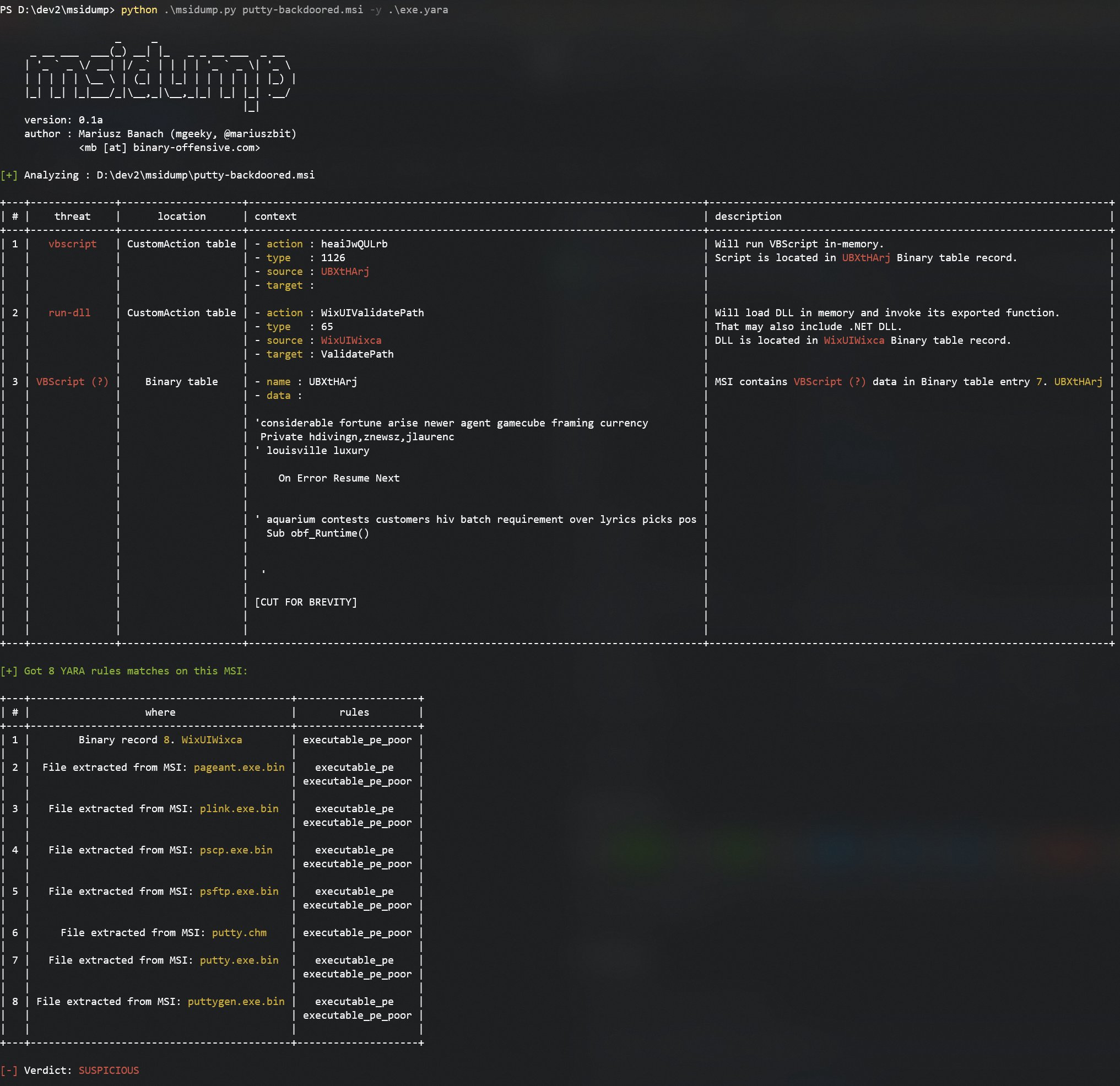Screen dimensions: 1120x1086
Task: Click the putty-backdoored.msi command argument
Action: click(x=302, y=10)
